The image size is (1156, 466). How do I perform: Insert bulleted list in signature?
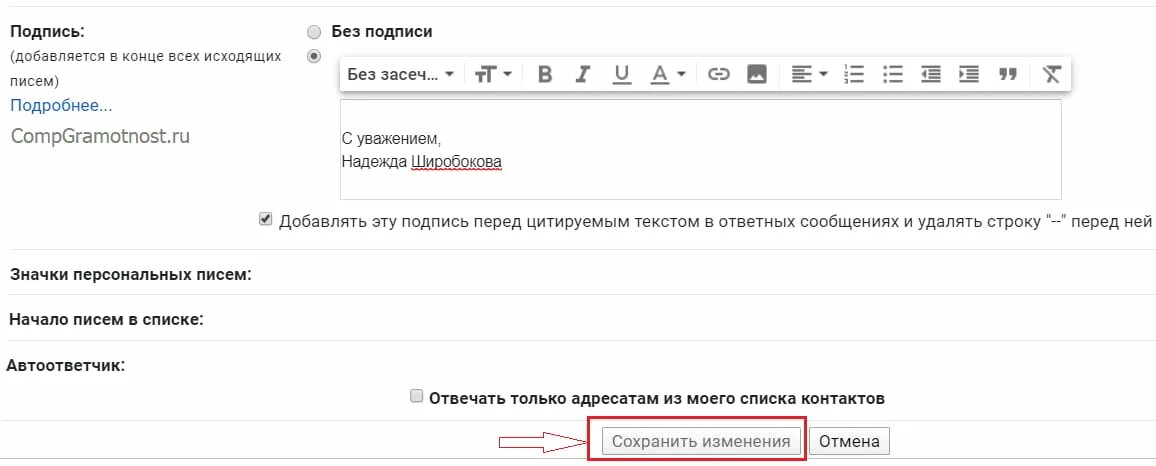893,74
